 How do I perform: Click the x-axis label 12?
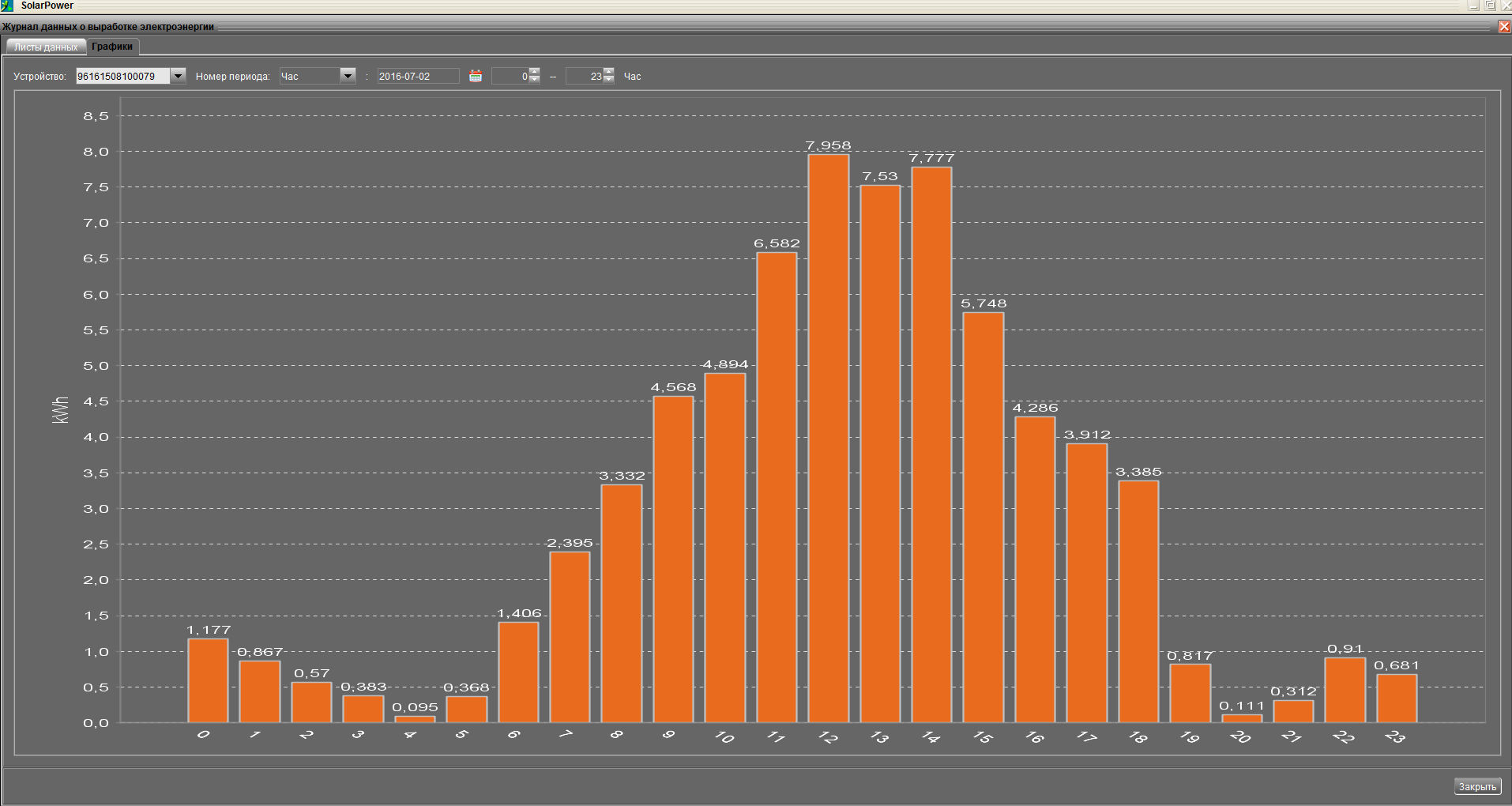click(x=827, y=736)
